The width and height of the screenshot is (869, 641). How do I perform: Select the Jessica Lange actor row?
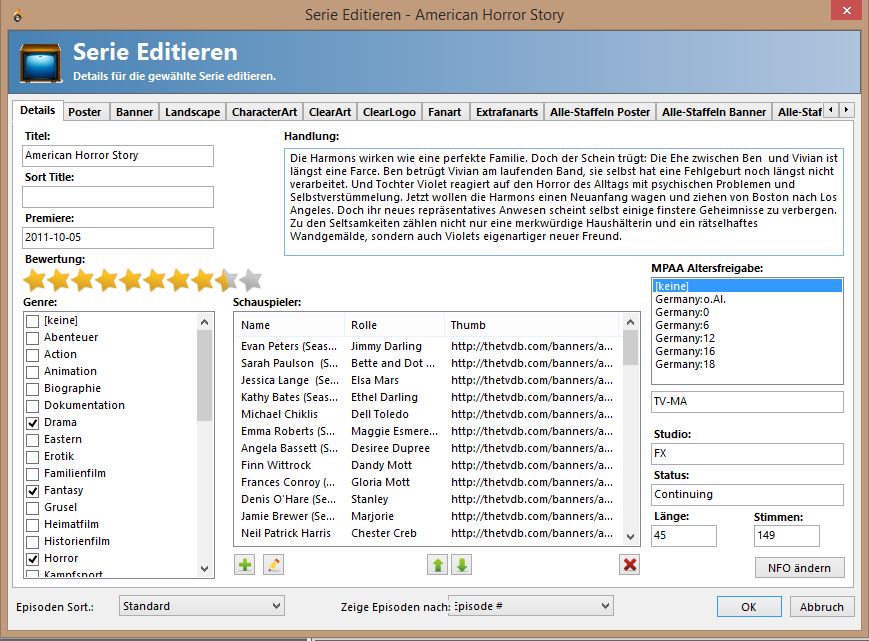(x=427, y=381)
